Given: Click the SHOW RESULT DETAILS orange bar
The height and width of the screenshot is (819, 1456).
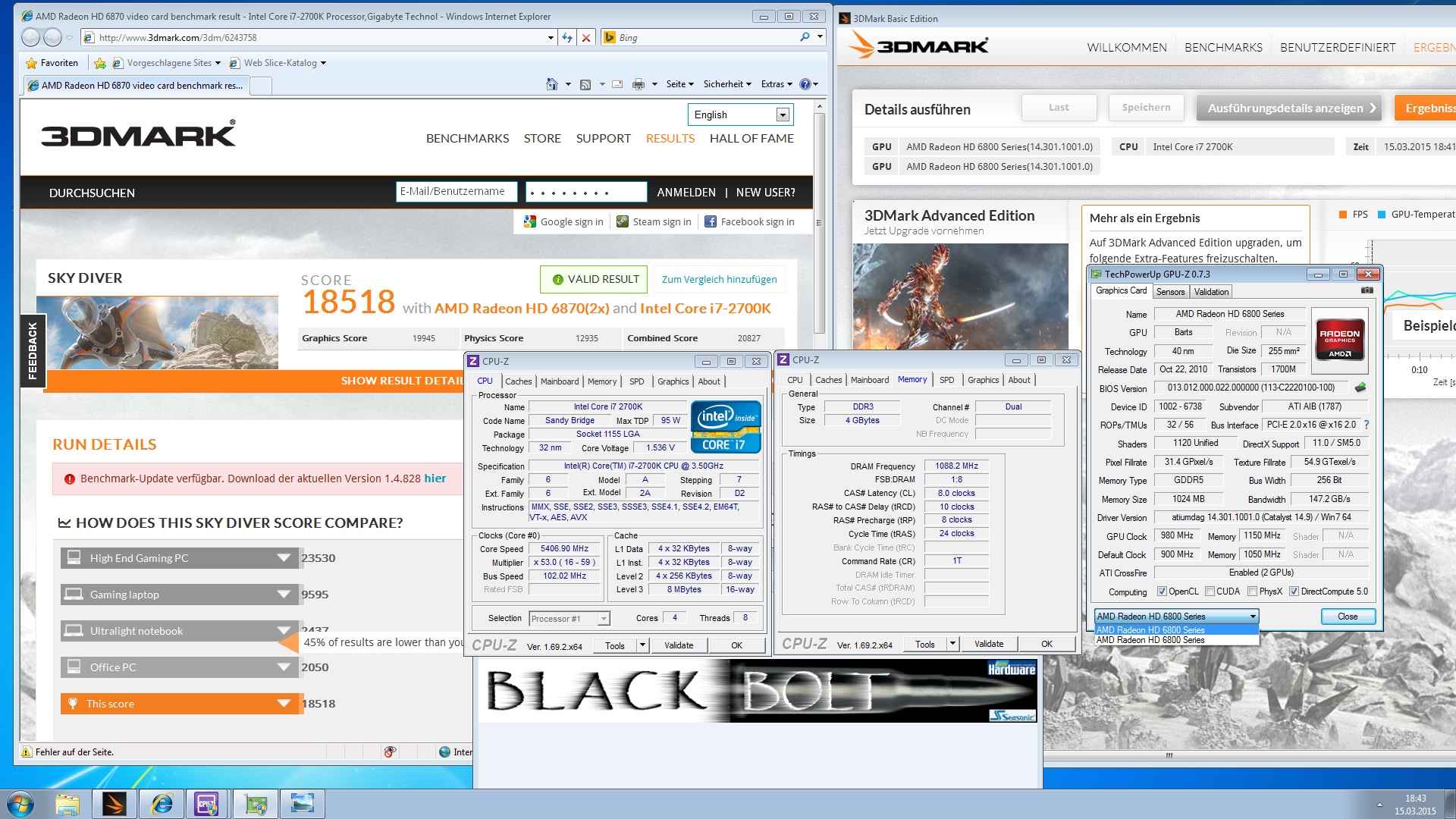Looking at the screenshot, I should click(x=254, y=381).
